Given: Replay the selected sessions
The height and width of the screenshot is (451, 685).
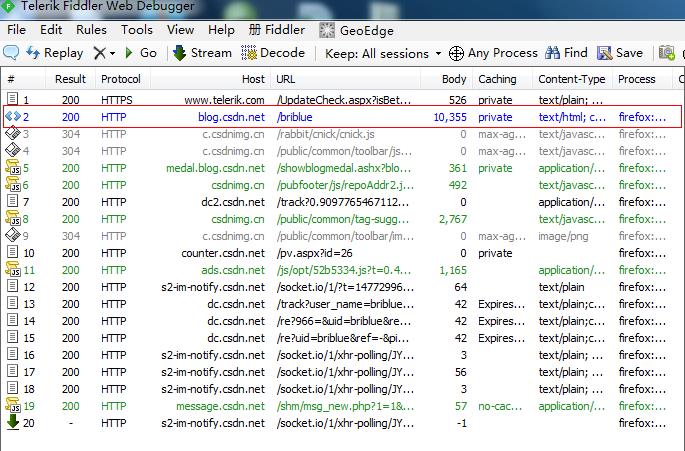Looking at the screenshot, I should tap(55, 53).
